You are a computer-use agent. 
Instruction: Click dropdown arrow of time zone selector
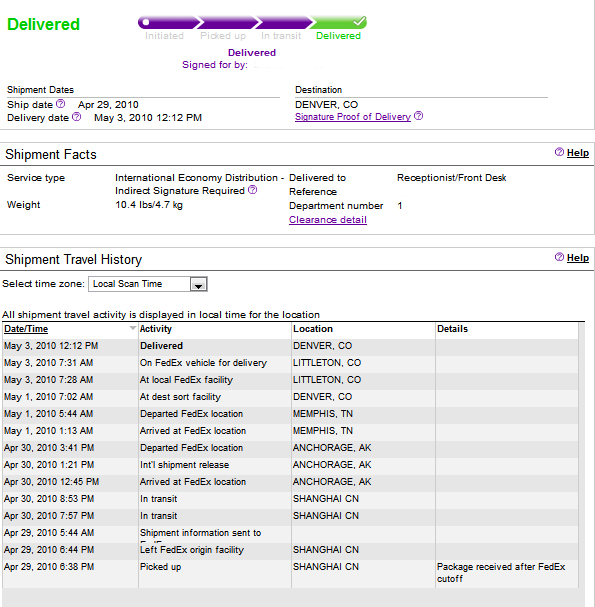click(199, 284)
